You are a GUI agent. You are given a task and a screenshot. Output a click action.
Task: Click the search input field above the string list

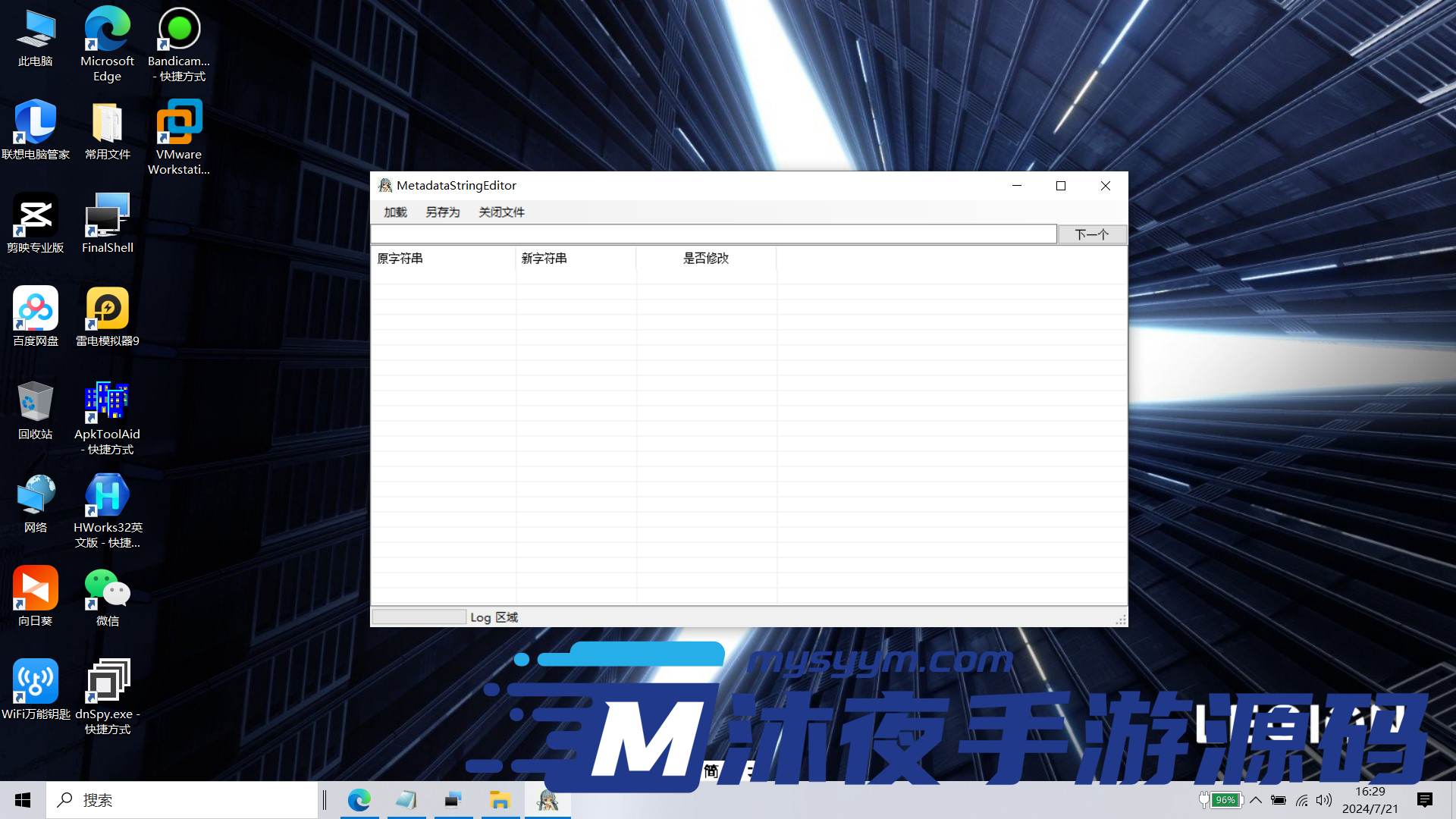coord(713,234)
